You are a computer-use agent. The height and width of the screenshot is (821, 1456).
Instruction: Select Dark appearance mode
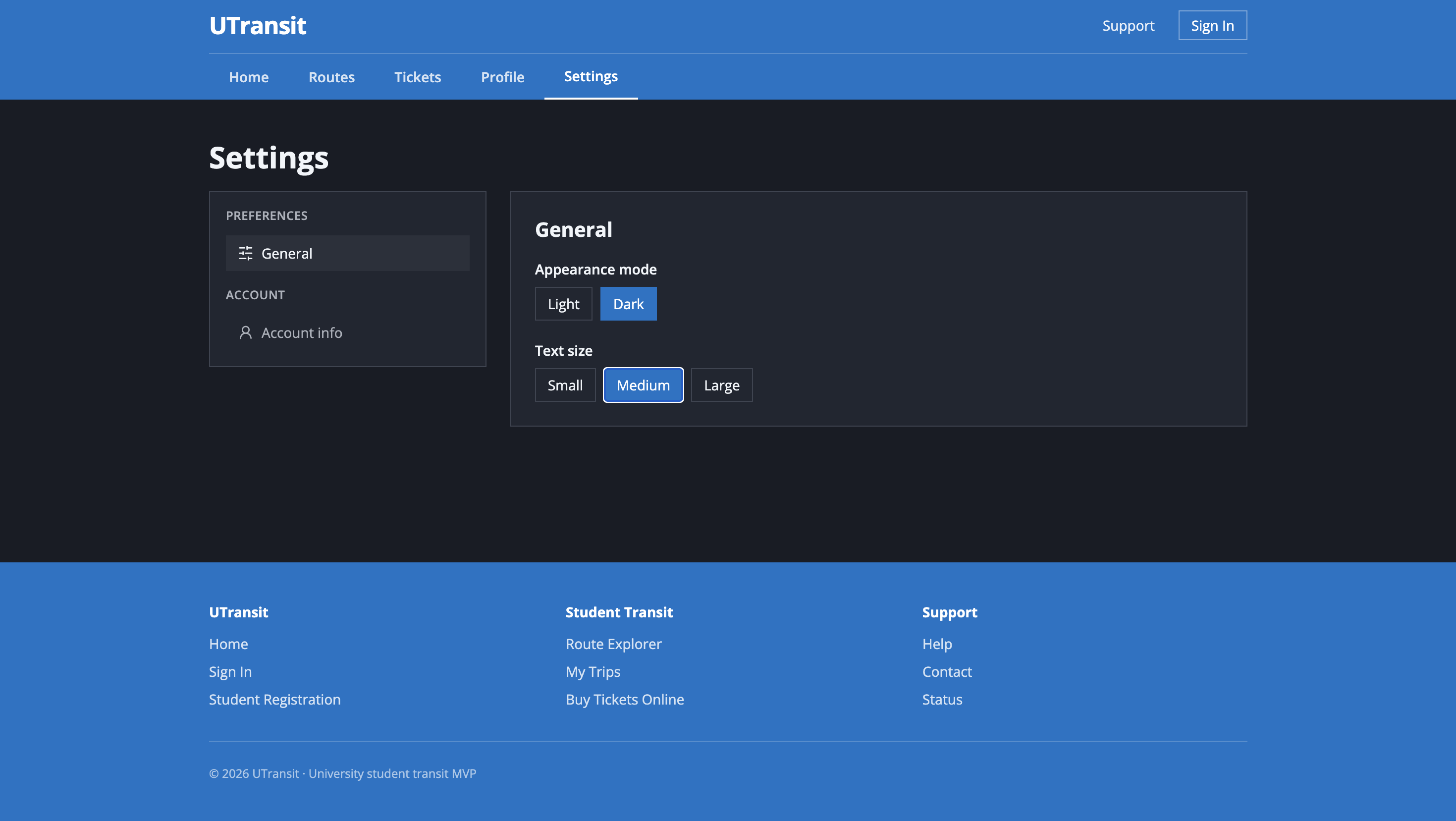coord(628,304)
